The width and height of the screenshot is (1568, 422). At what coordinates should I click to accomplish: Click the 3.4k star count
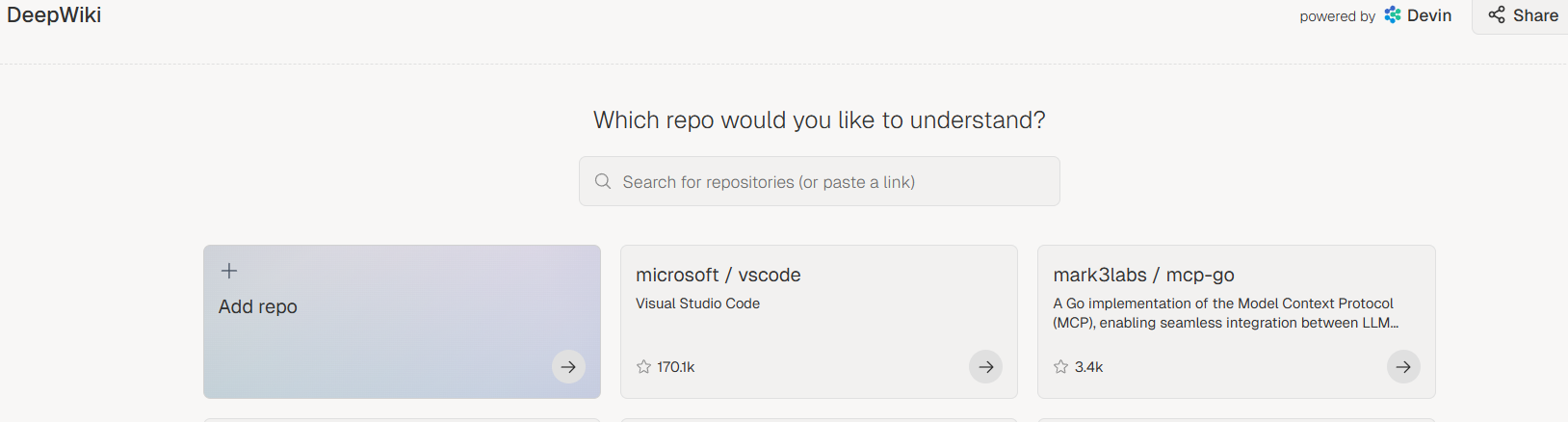[x=1089, y=367]
